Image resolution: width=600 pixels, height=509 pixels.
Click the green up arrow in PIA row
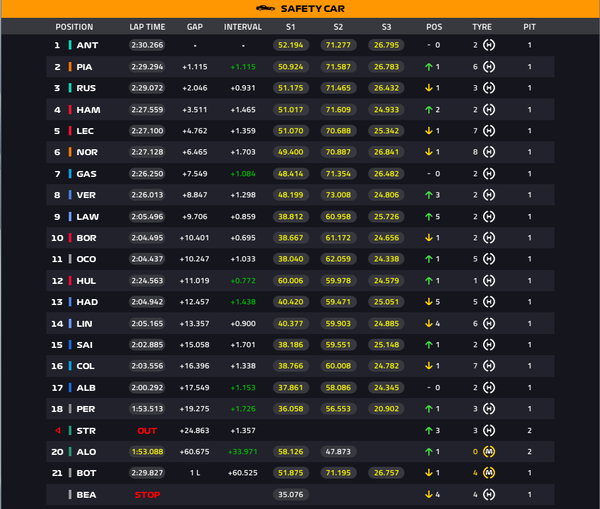click(429, 67)
